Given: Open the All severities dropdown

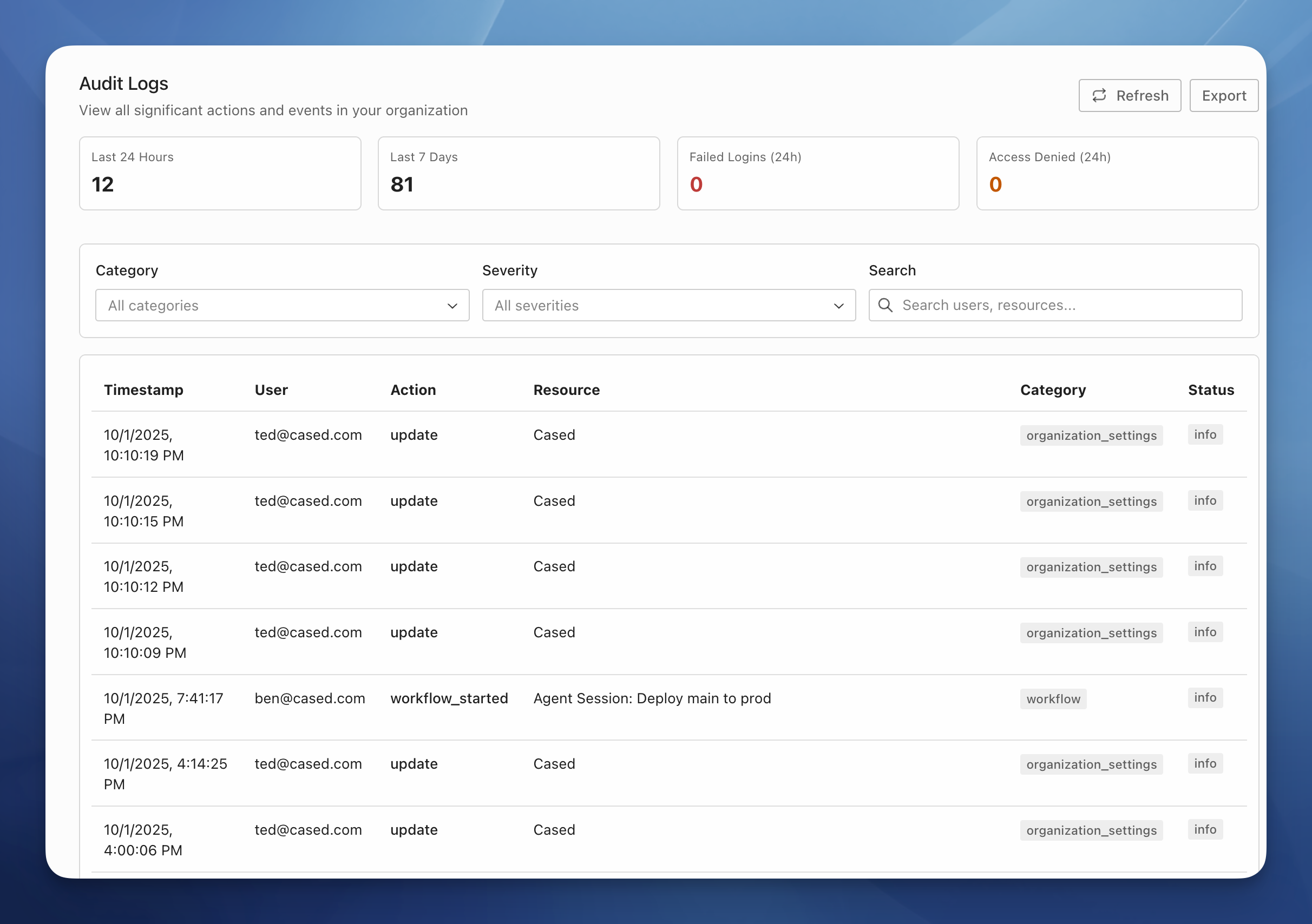Looking at the screenshot, I should point(668,305).
